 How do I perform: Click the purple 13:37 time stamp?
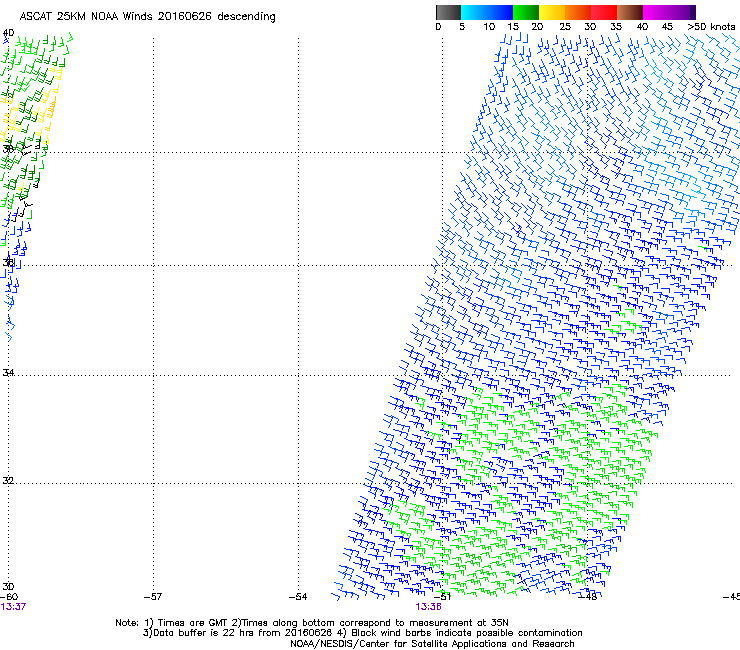click(x=13, y=607)
